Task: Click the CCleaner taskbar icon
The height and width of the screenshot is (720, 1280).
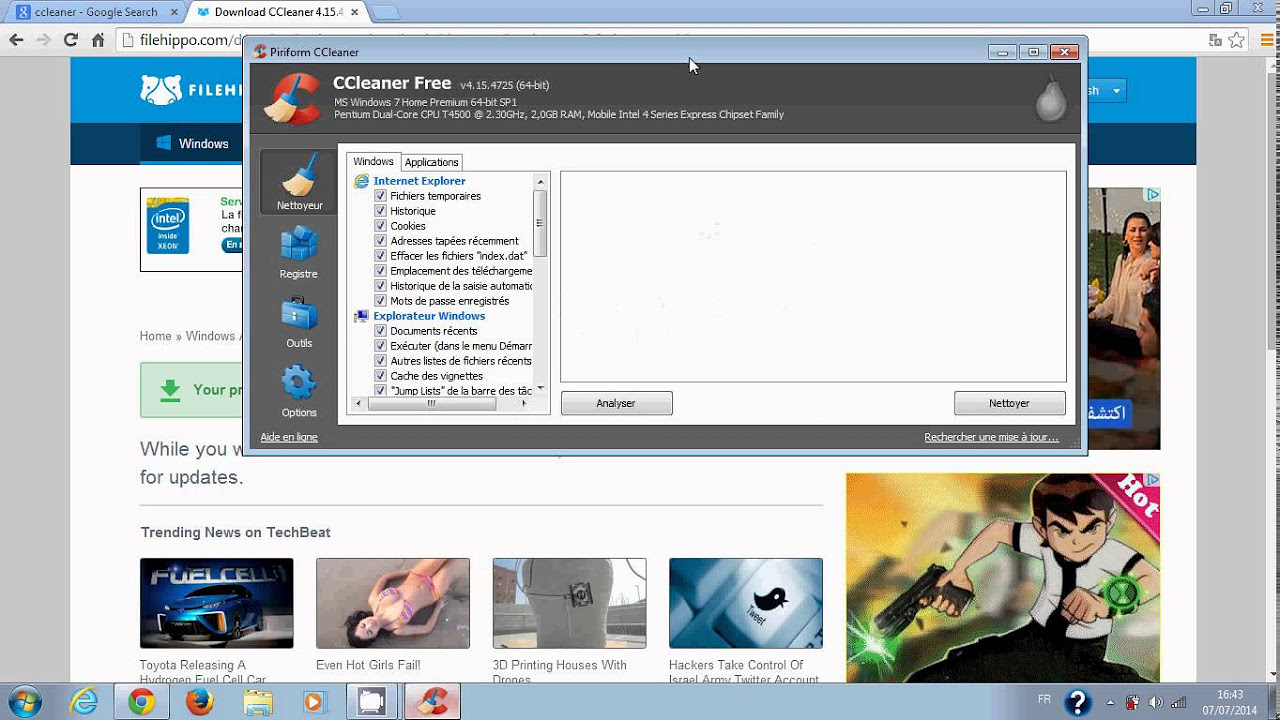Action: [x=433, y=702]
